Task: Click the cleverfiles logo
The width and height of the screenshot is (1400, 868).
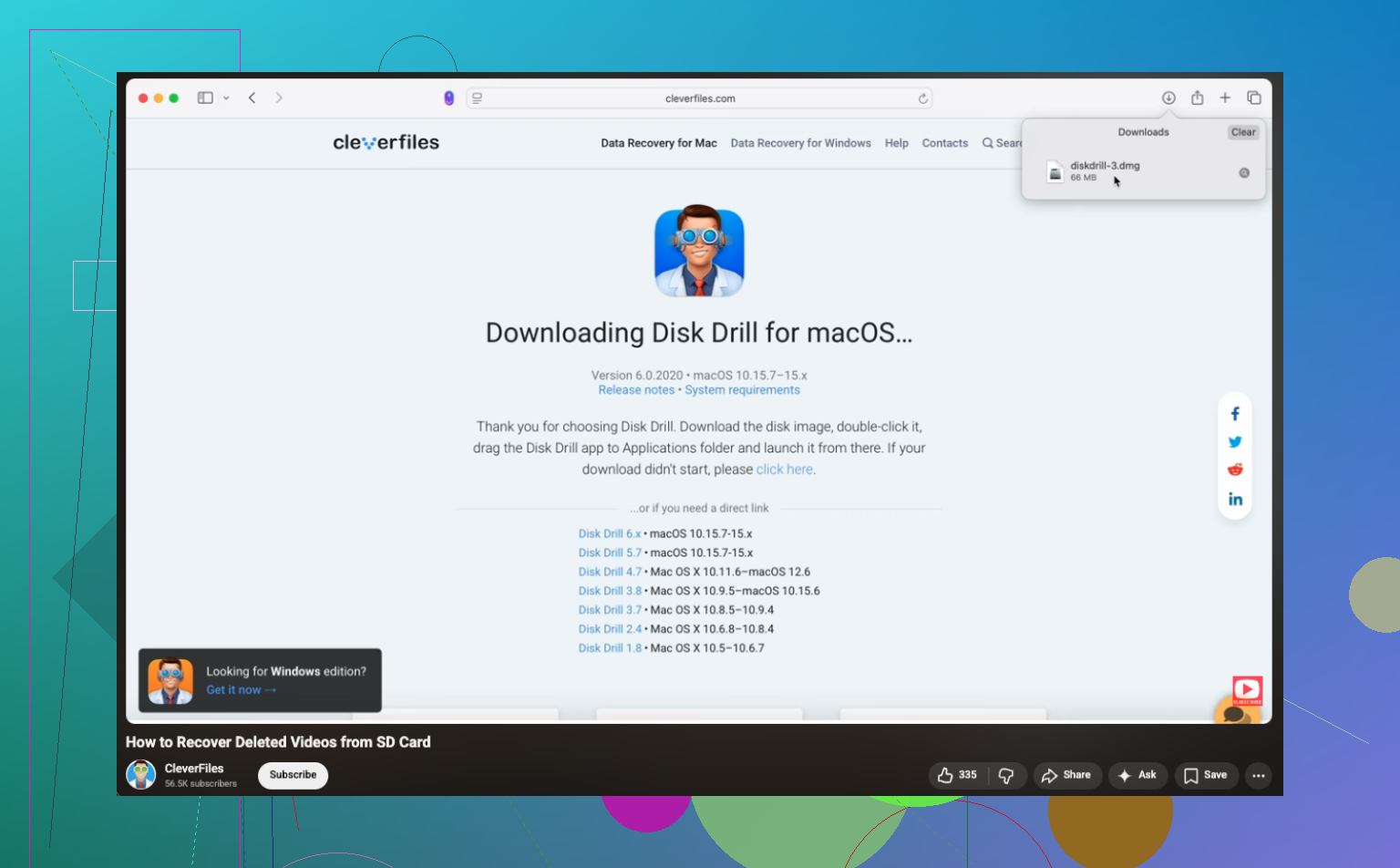Action: point(386,142)
